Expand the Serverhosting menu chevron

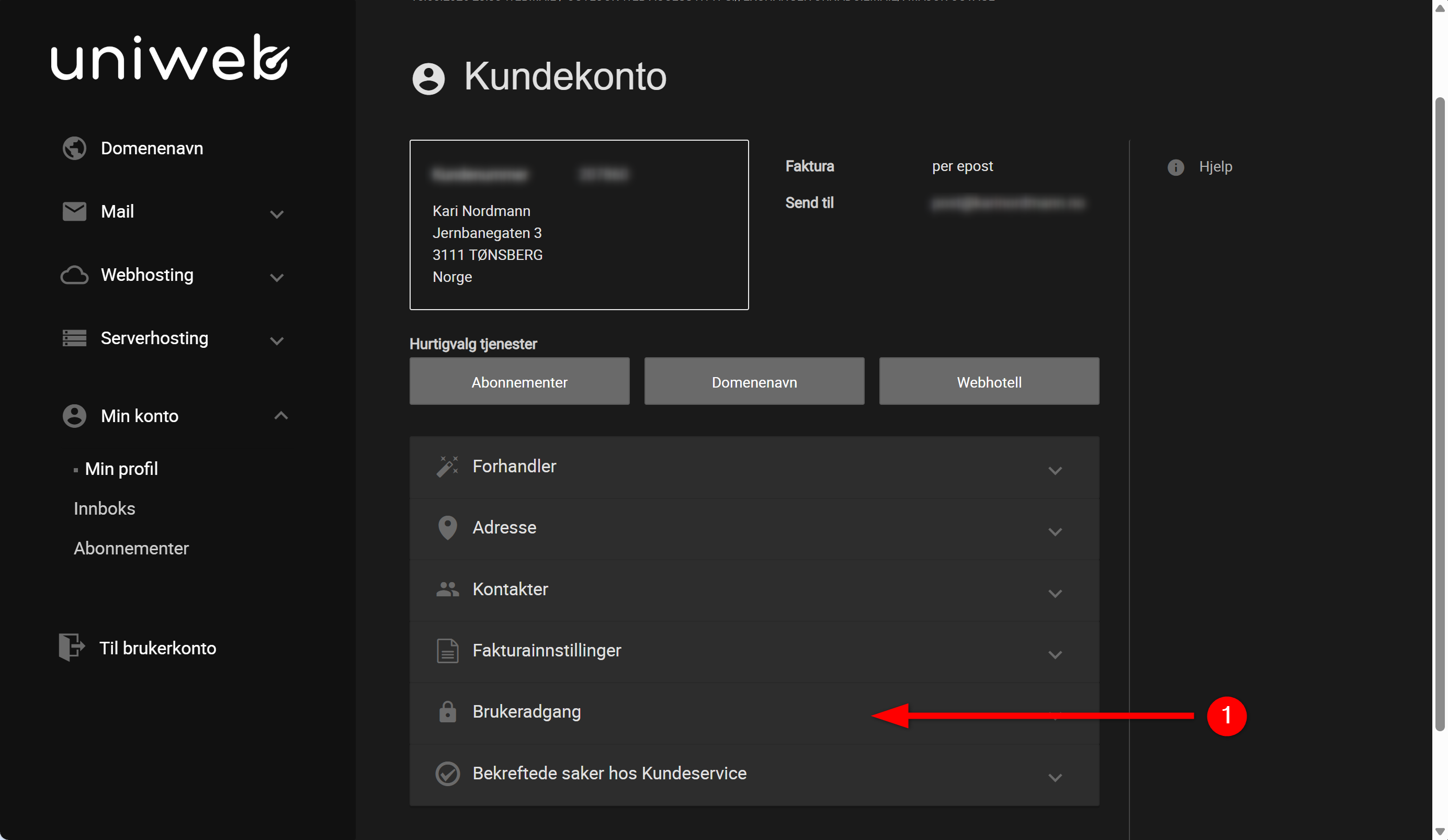tap(277, 340)
